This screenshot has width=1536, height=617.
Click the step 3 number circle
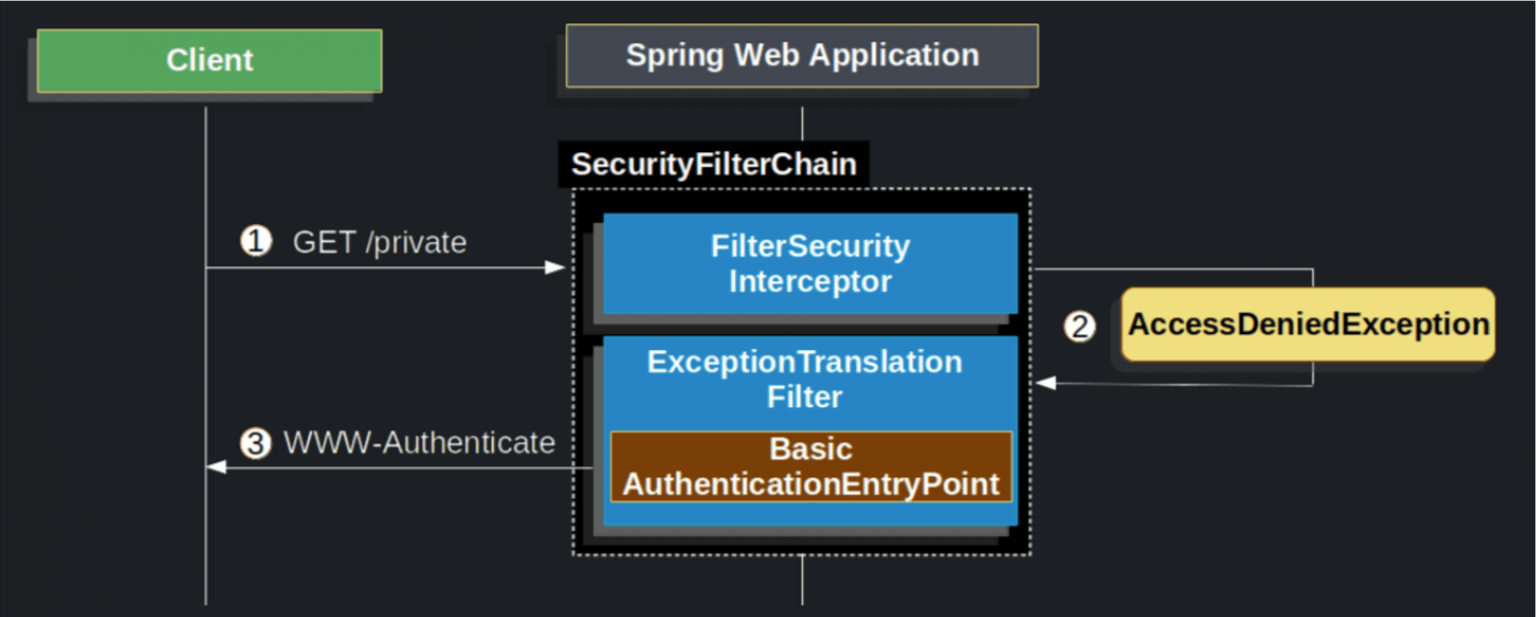[x=256, y=443]
